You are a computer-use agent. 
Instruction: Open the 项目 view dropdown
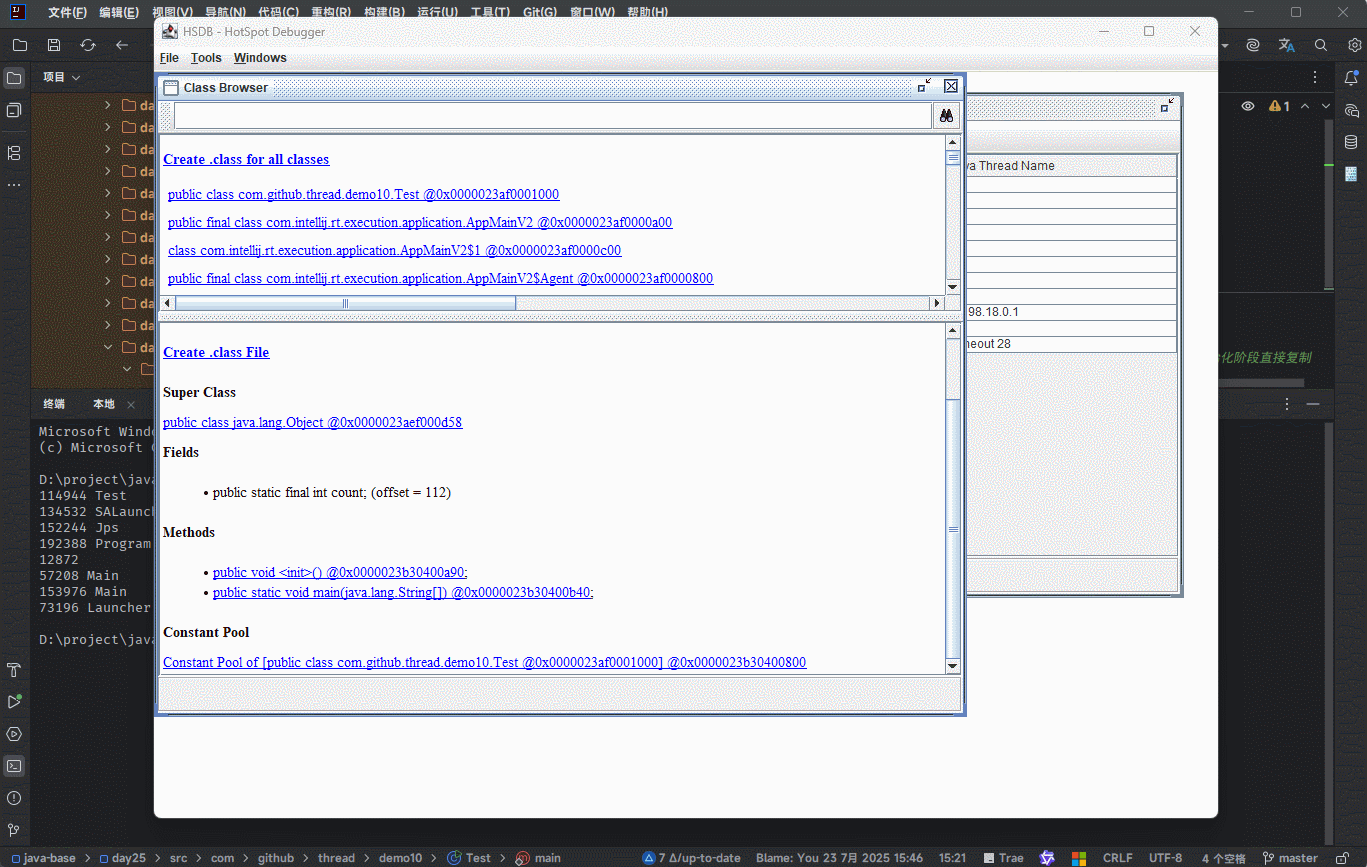(x=61, y=77)
